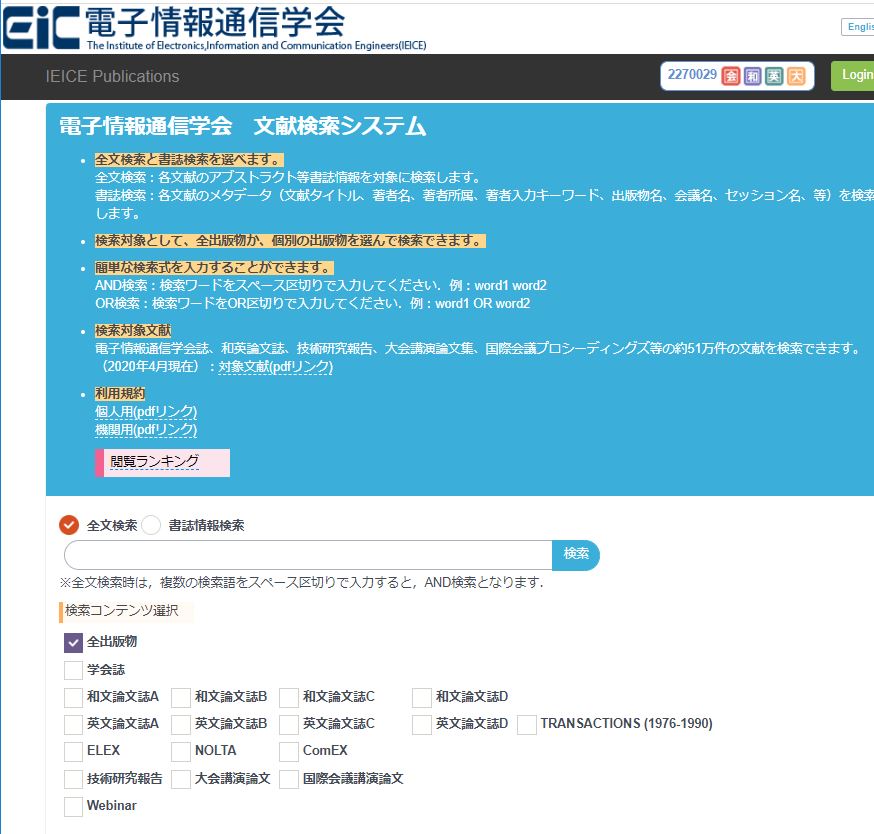Viewport: 874px width, 834px height.
Task: Switch language with the English button
Action: point(858,27)
